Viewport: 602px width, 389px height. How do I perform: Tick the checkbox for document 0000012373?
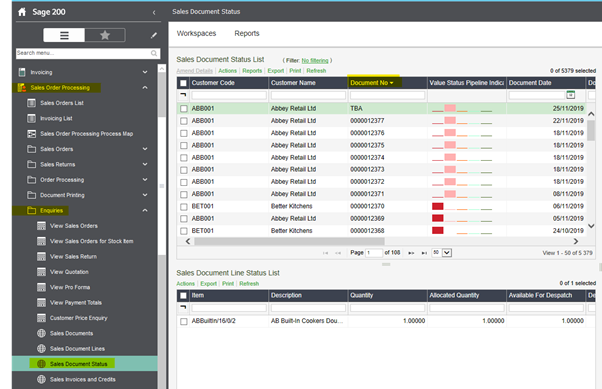tap(184, 170)
